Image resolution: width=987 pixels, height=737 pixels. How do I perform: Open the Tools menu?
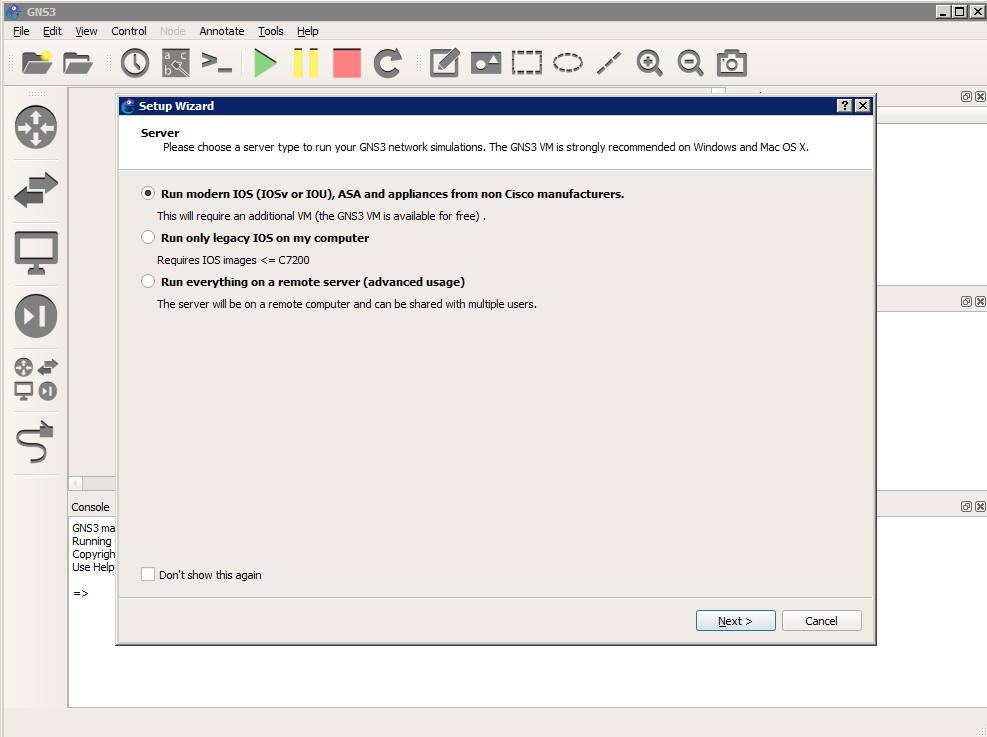pos(271,31)
